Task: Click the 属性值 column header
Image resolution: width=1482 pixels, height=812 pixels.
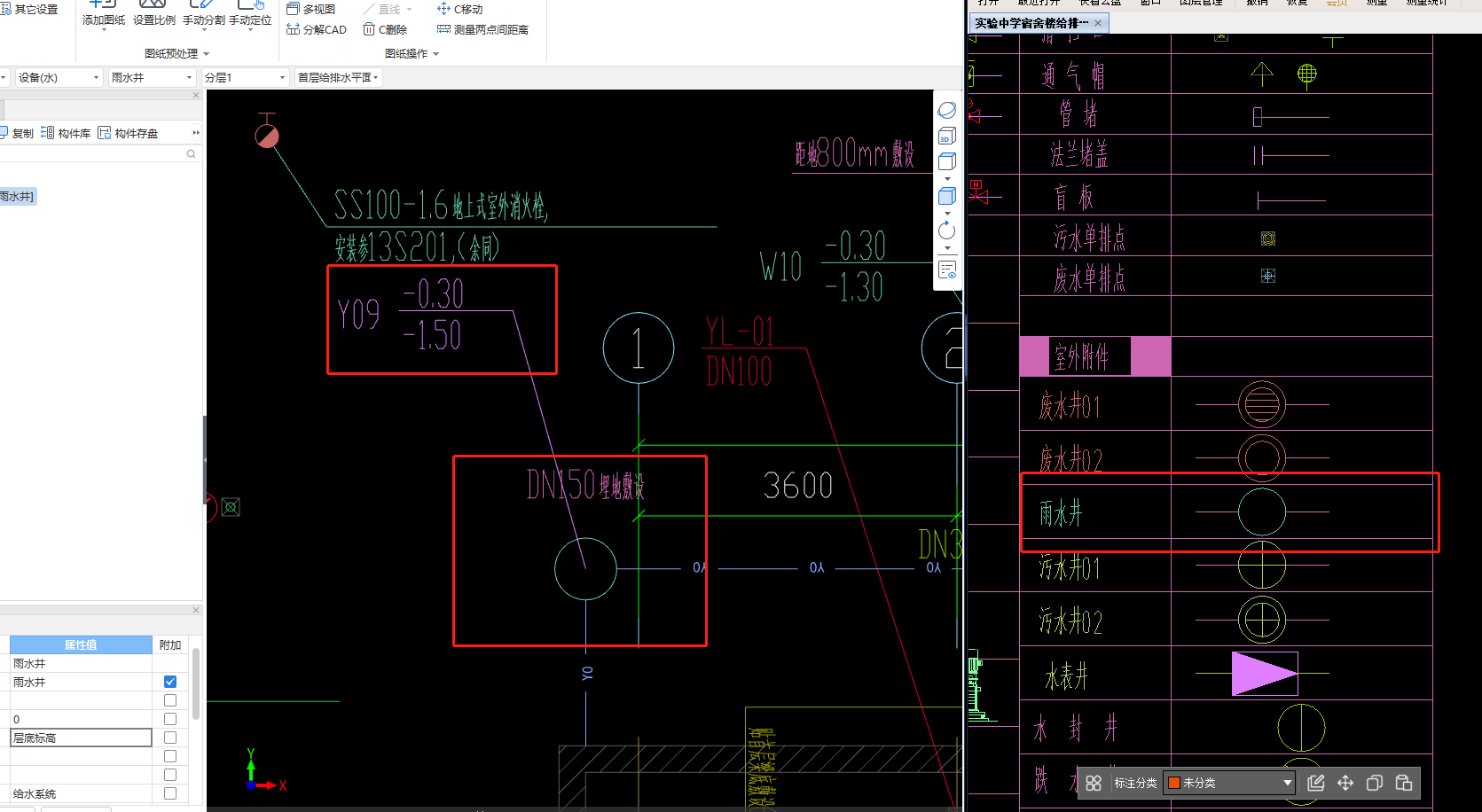Action: coord(81,644)
